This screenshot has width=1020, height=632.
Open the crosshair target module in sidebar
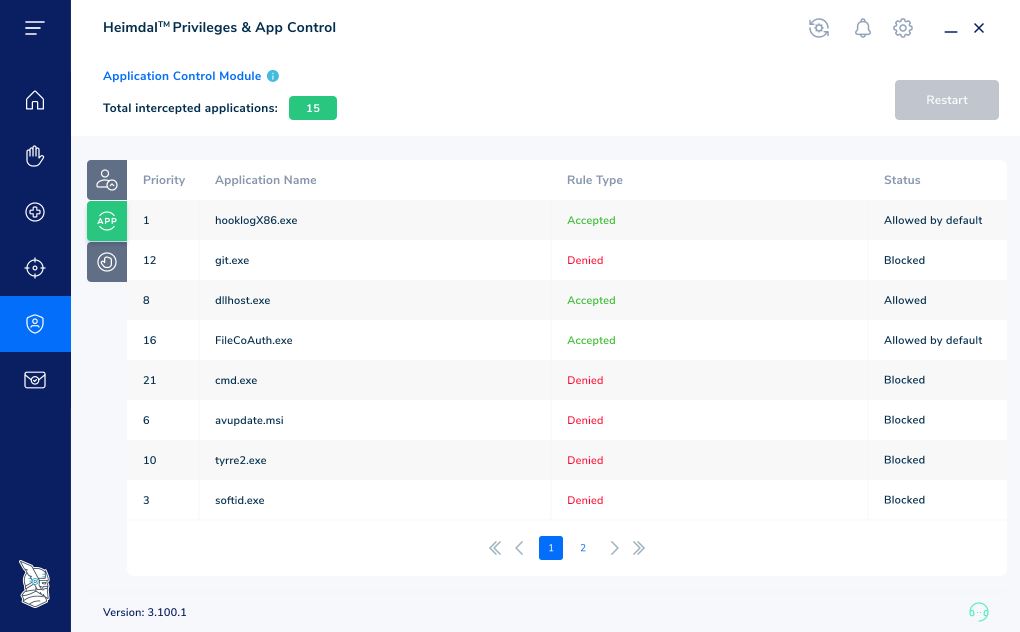pyautogui.click(x=34, y=267)
